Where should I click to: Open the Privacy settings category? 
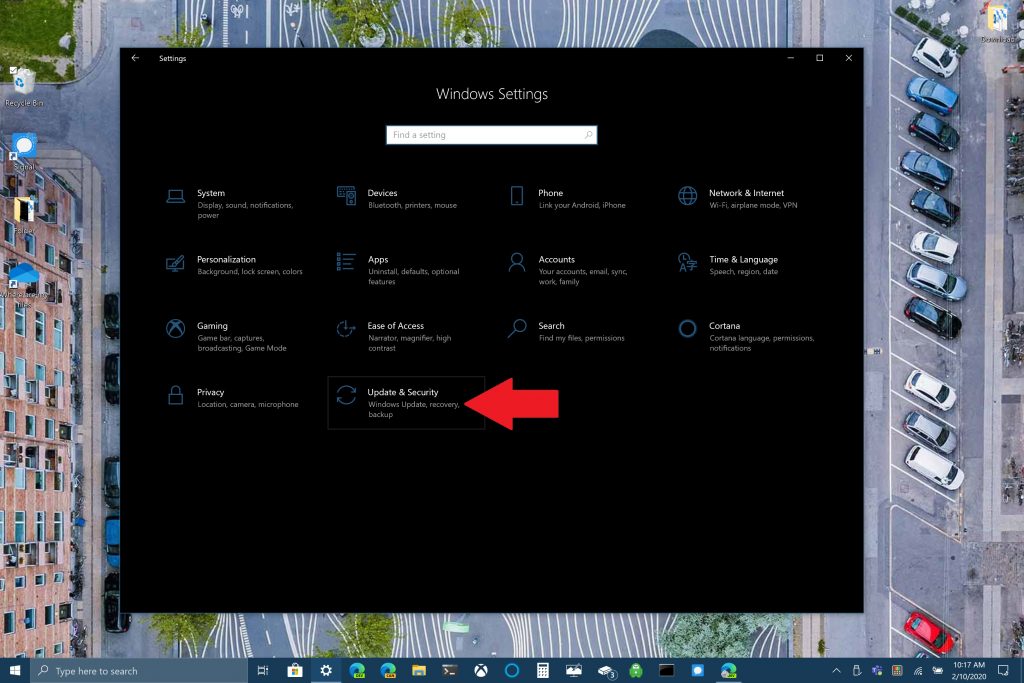coord(210,393)
